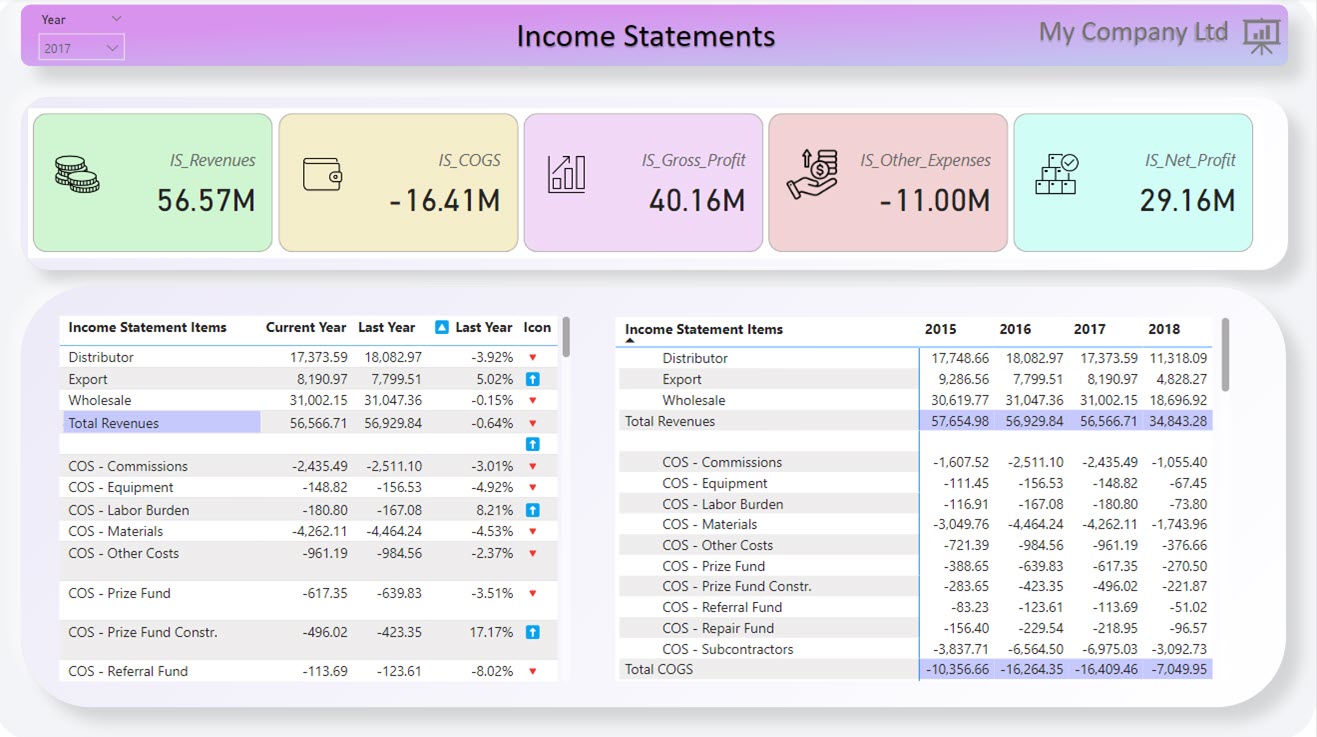Sort the yearly table by the 2015 column header

coord(940,329)
